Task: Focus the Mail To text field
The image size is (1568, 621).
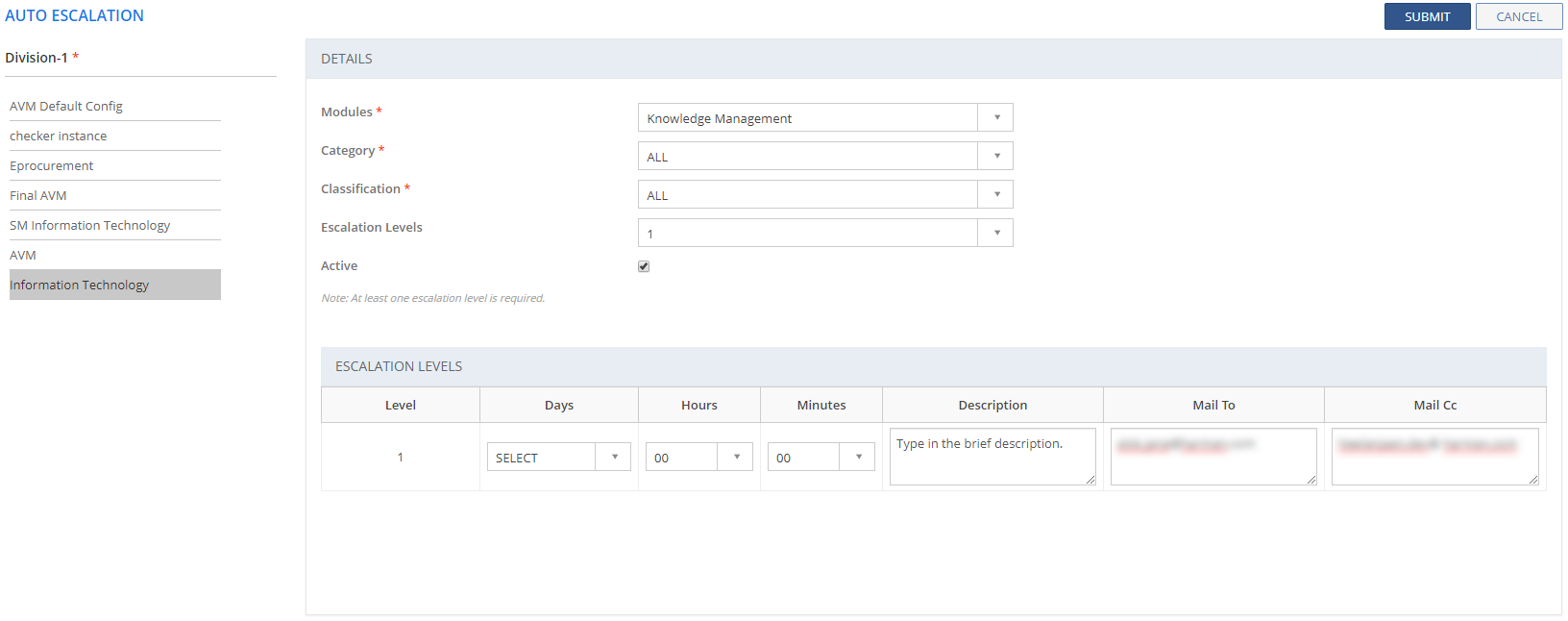Action: pyautogui.click(x=1213, y=457)
